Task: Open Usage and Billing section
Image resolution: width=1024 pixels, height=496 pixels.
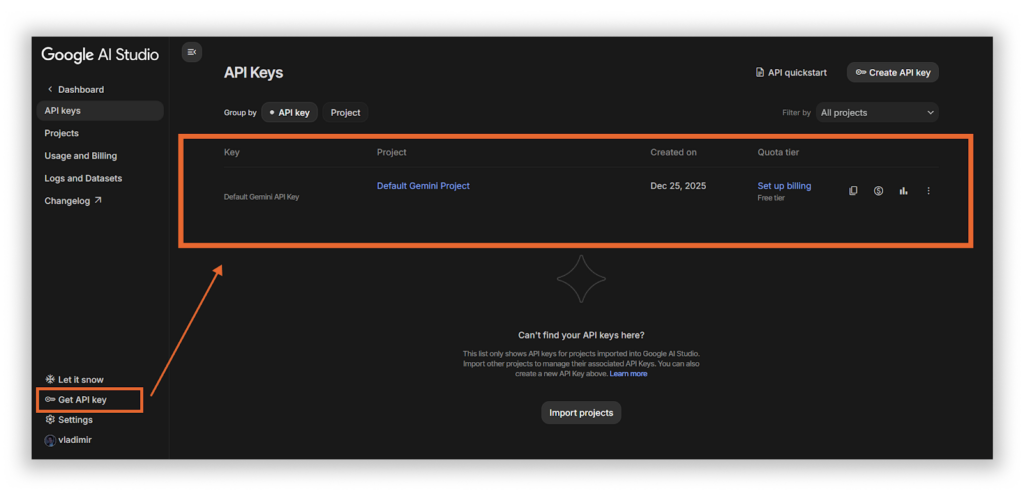Action: [x=80, y=156]
